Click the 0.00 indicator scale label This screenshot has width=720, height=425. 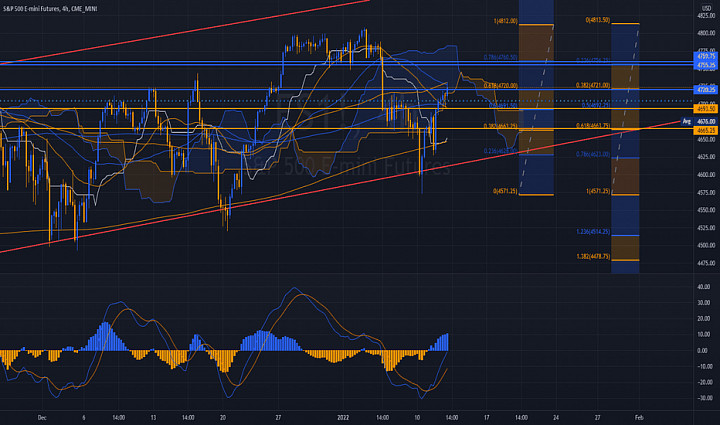pos(703,351)
